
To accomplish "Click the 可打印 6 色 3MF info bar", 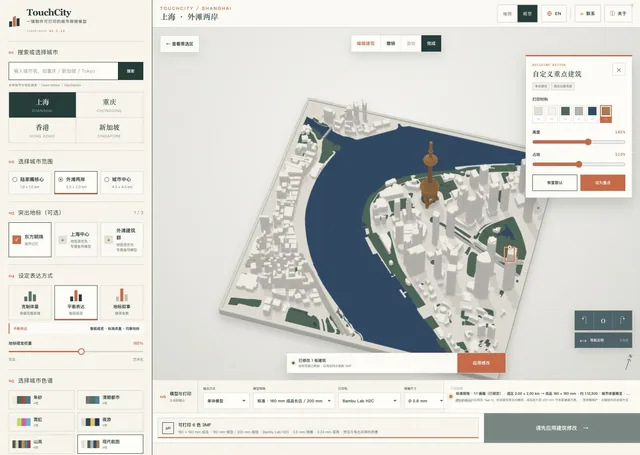I will click(x=318, y=428).
